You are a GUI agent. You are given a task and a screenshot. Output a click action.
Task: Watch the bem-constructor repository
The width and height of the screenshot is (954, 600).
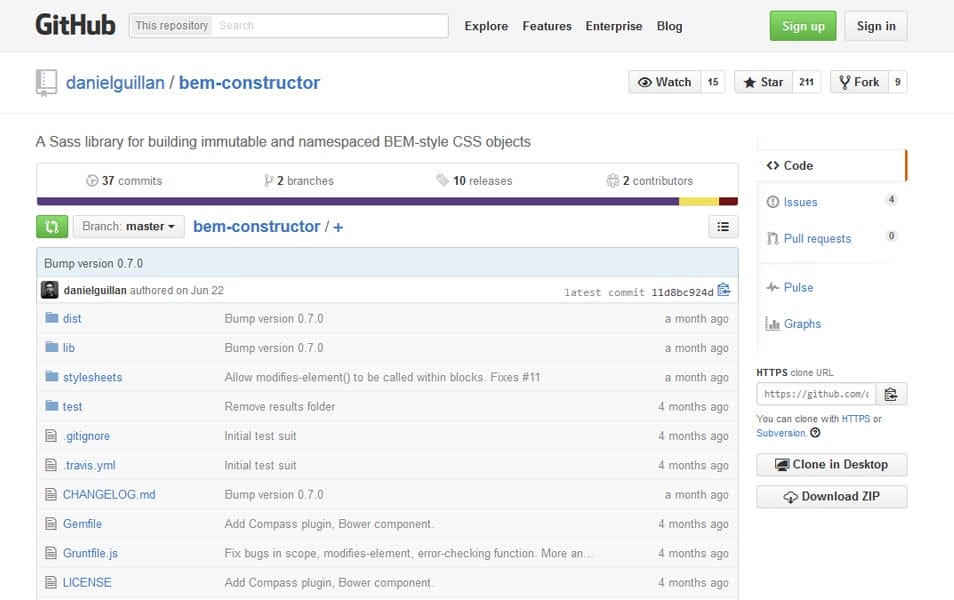point(663,82)
